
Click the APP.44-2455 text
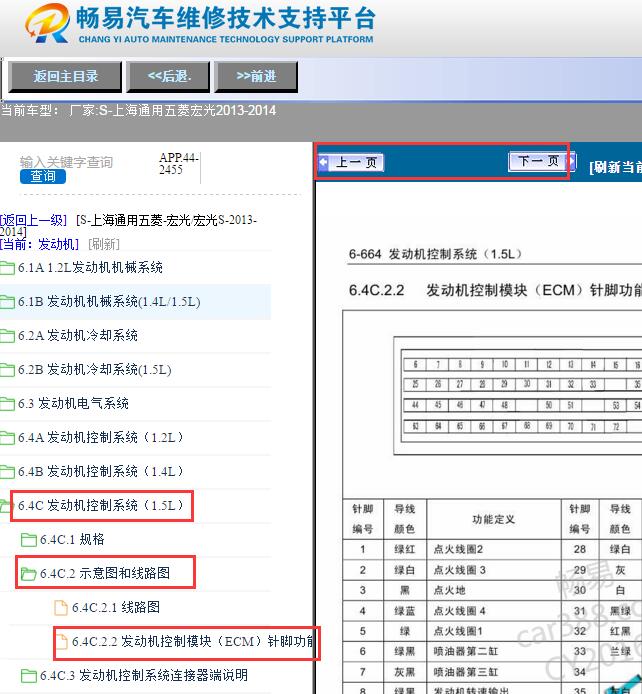(x=179, y=163)
